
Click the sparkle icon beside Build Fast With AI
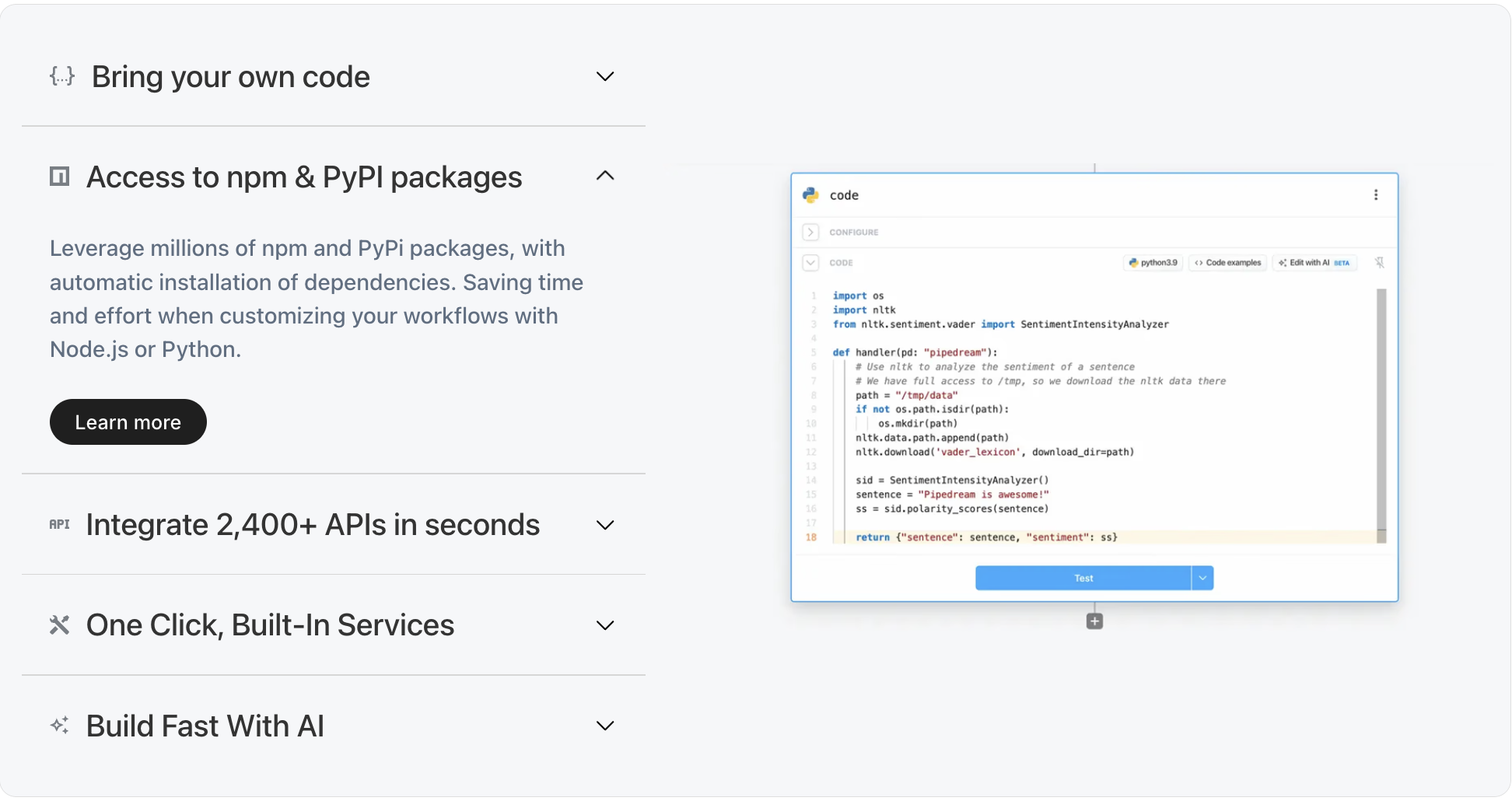60,726
